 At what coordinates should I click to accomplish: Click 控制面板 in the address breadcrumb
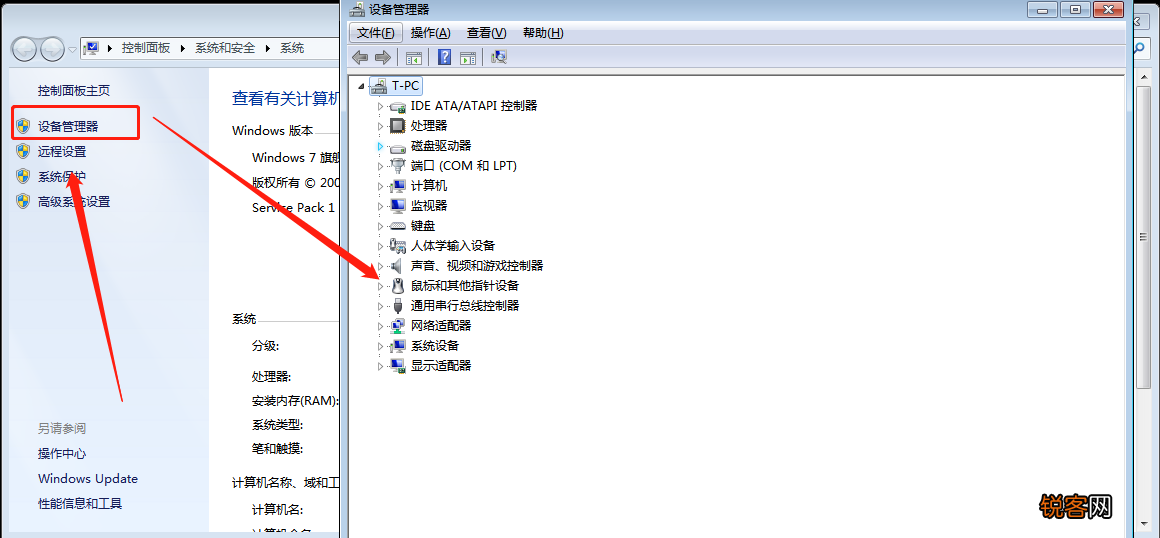(146, 48)
